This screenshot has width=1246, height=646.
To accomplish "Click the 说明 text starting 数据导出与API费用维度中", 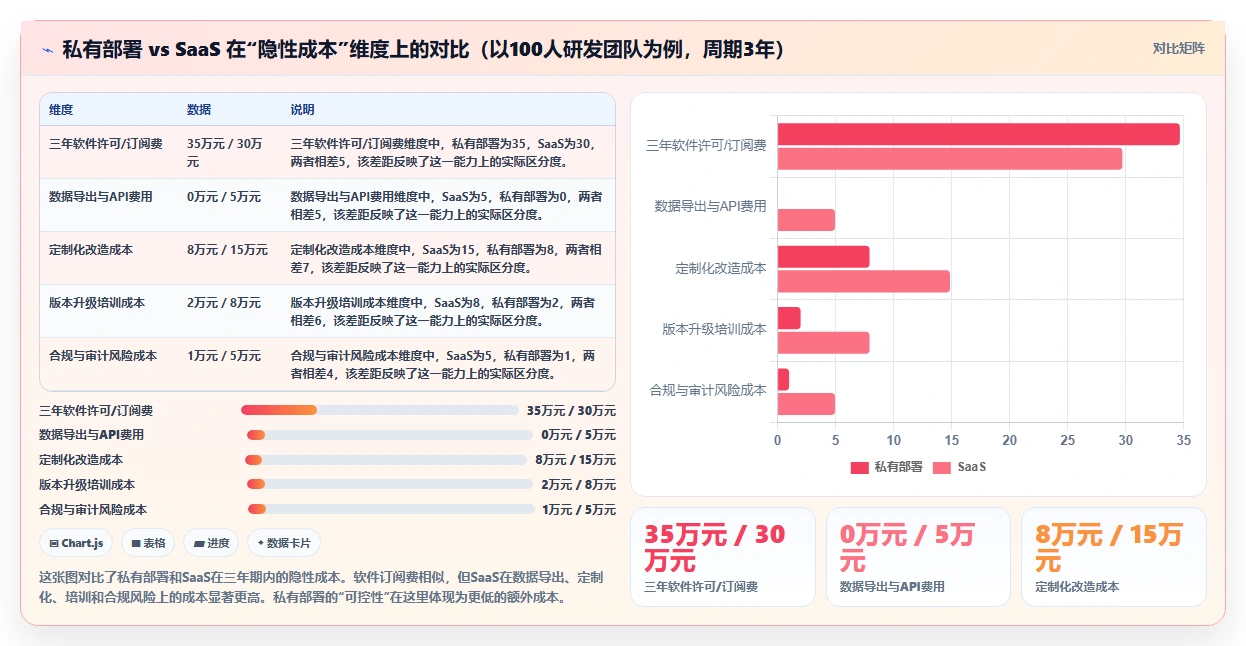I will 446,205.
